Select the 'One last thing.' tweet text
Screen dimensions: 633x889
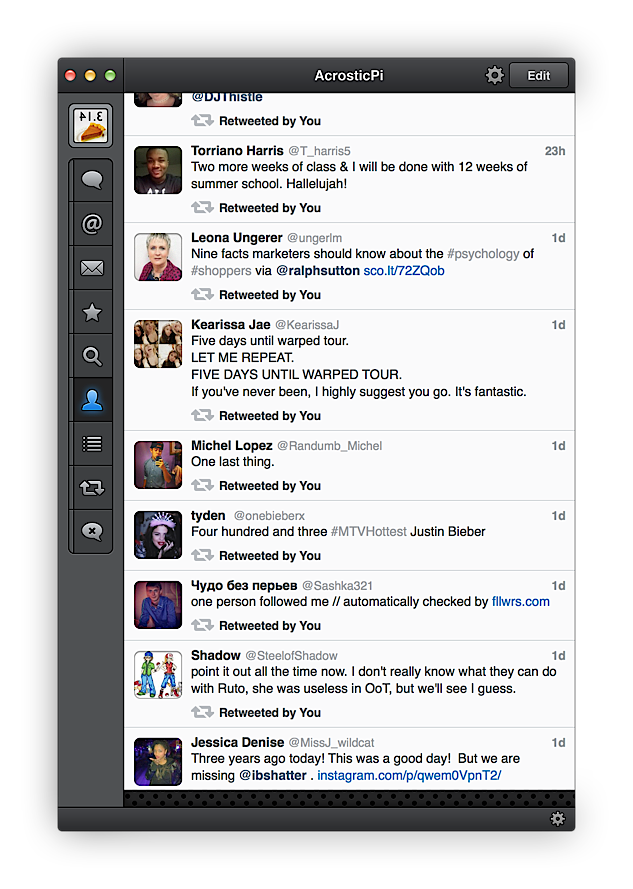(233, 462)
